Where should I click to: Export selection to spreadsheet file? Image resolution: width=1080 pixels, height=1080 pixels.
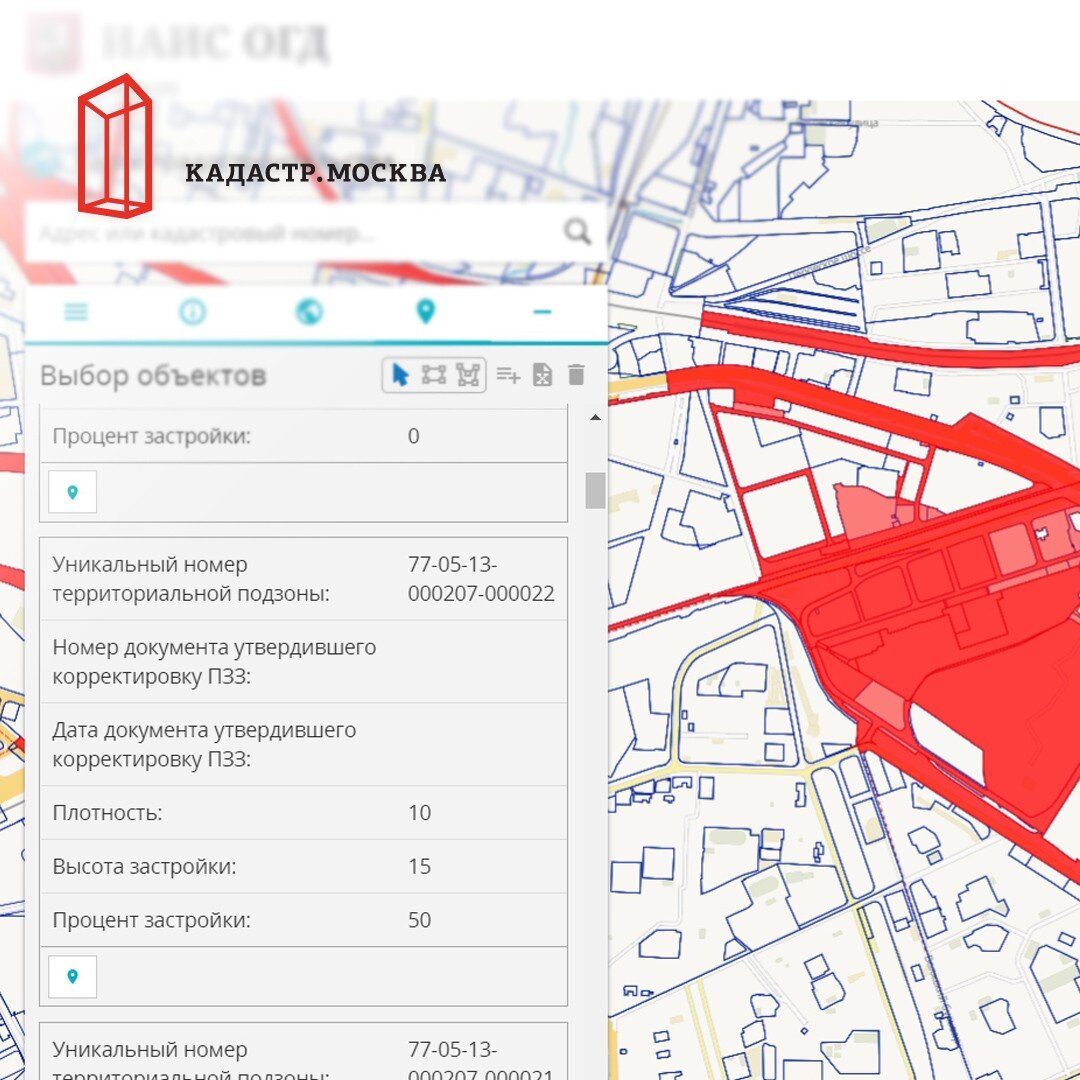click(543, 375)
